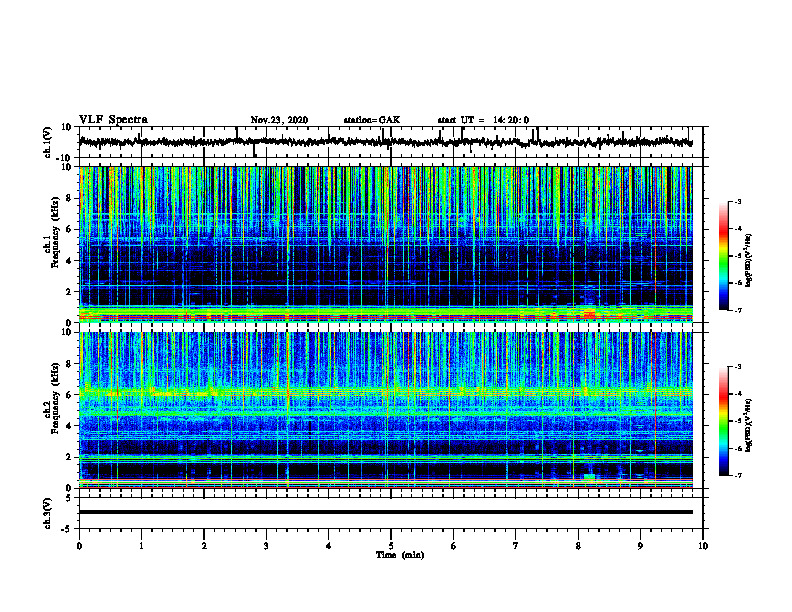Click the ch.2 spectrogram color bar

click(723, 421)
